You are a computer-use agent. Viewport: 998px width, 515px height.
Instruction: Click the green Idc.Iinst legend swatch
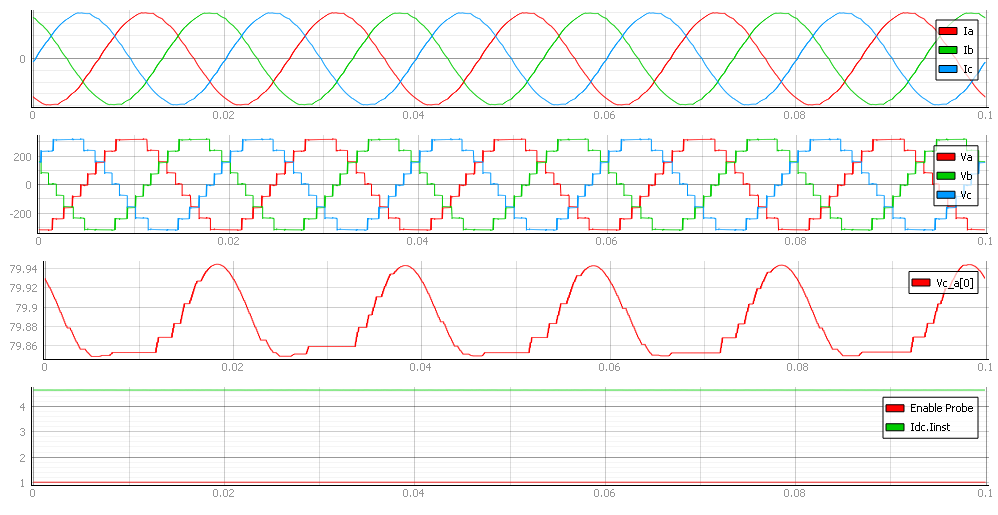tap(895, 428)
